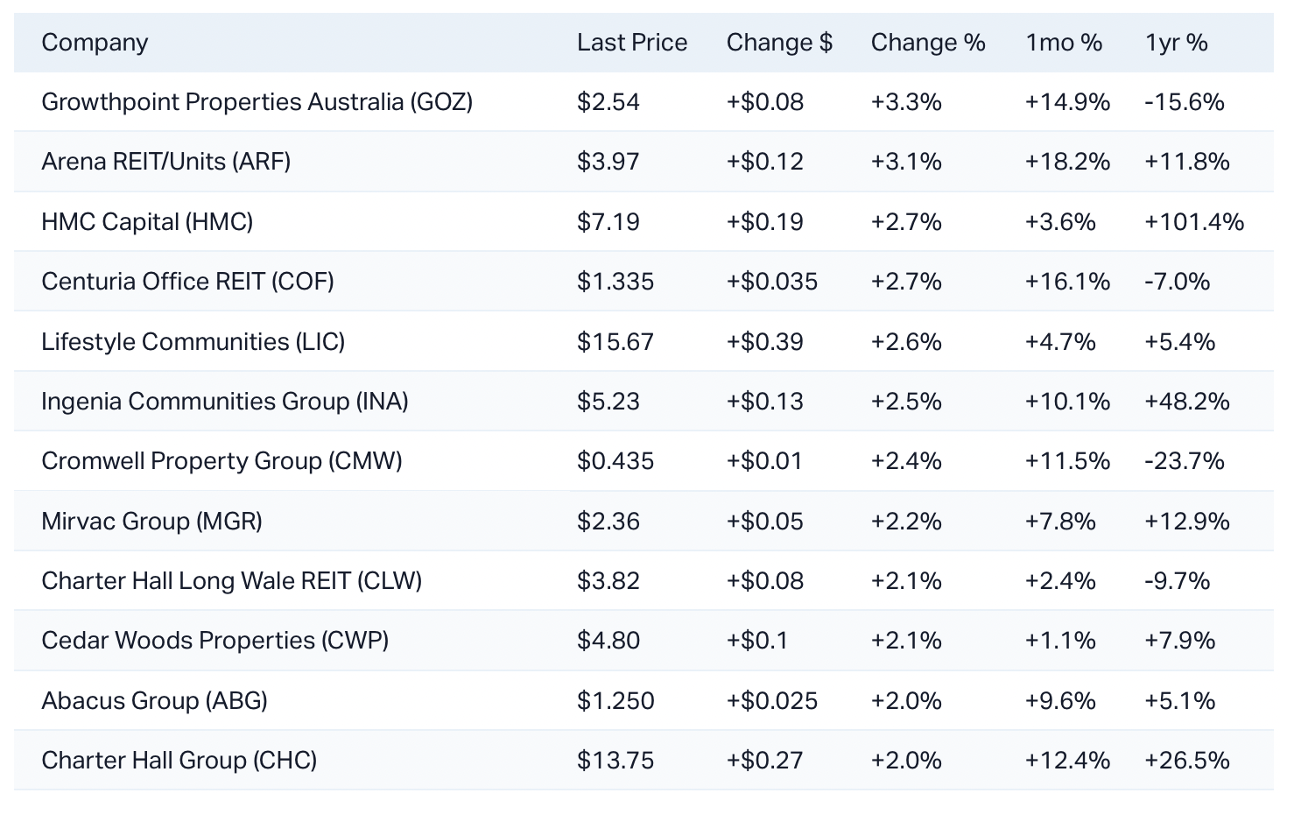Open Growthpoint Properties Australia (GOZ) row
Screen dimensions: 1290x822
tap(257, 102)
